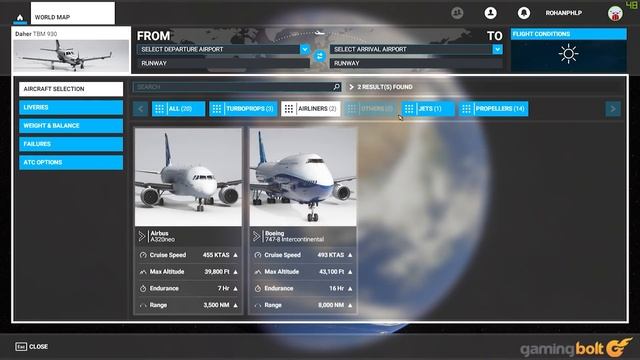Screen dimensions: 640x360
Task: Select the Boeing 747-8 Intercontinental image
Action: tap(303, 177)
